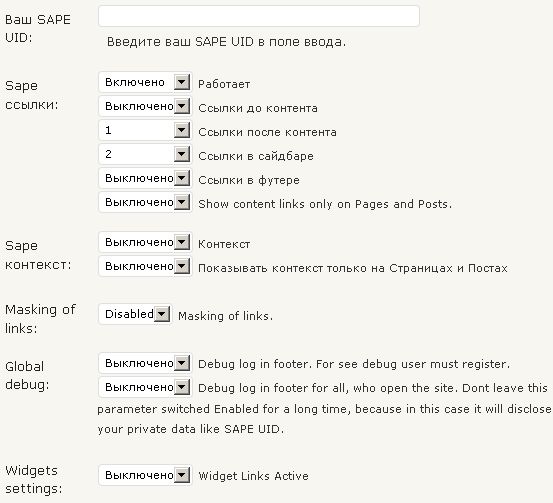Viewport: 553px width, 503px height.
Task: Click arrow button next to value 1
Action: [x=182, y=130]
